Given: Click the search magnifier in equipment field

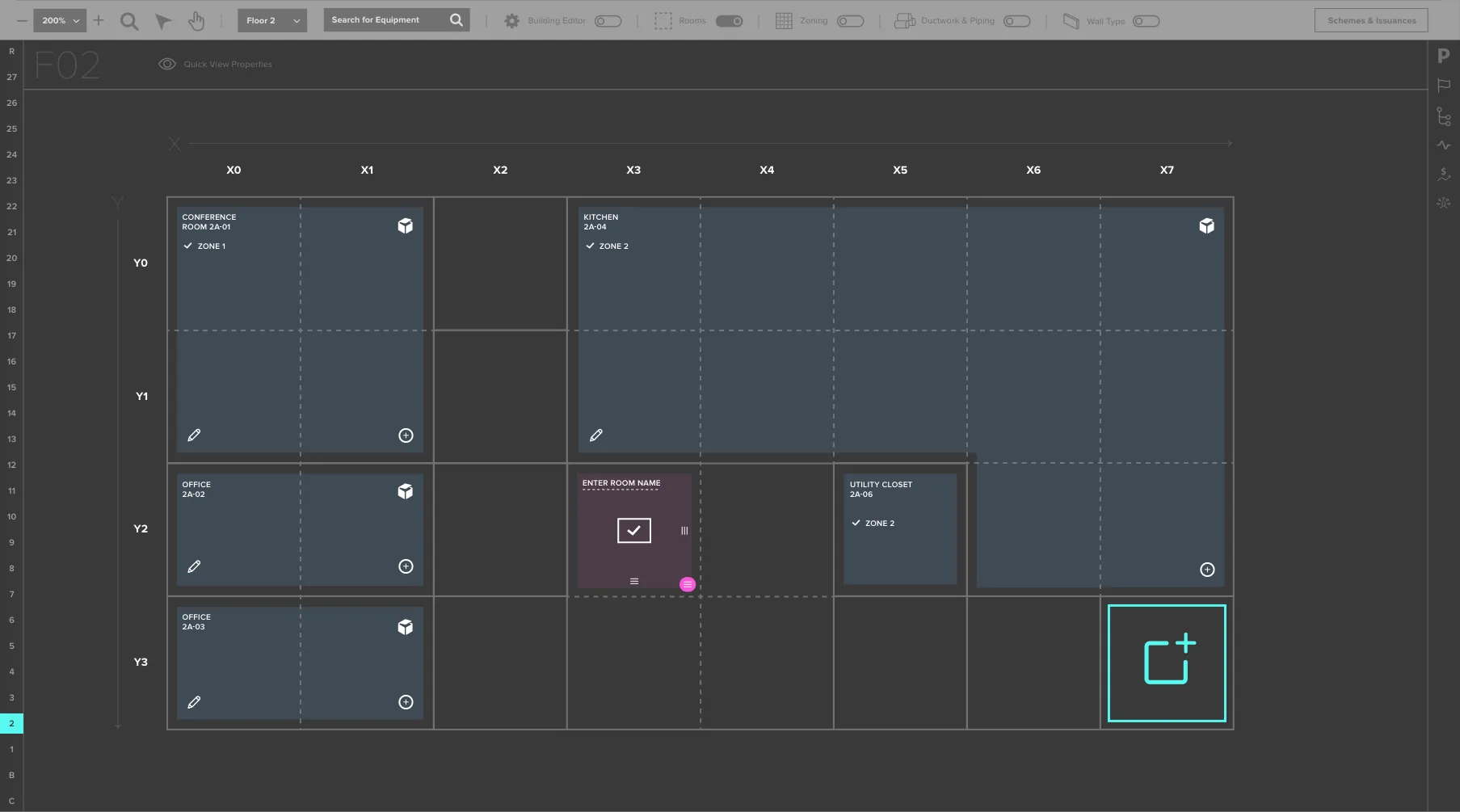Looking at the screenshot, I should [x=457, y=20].
